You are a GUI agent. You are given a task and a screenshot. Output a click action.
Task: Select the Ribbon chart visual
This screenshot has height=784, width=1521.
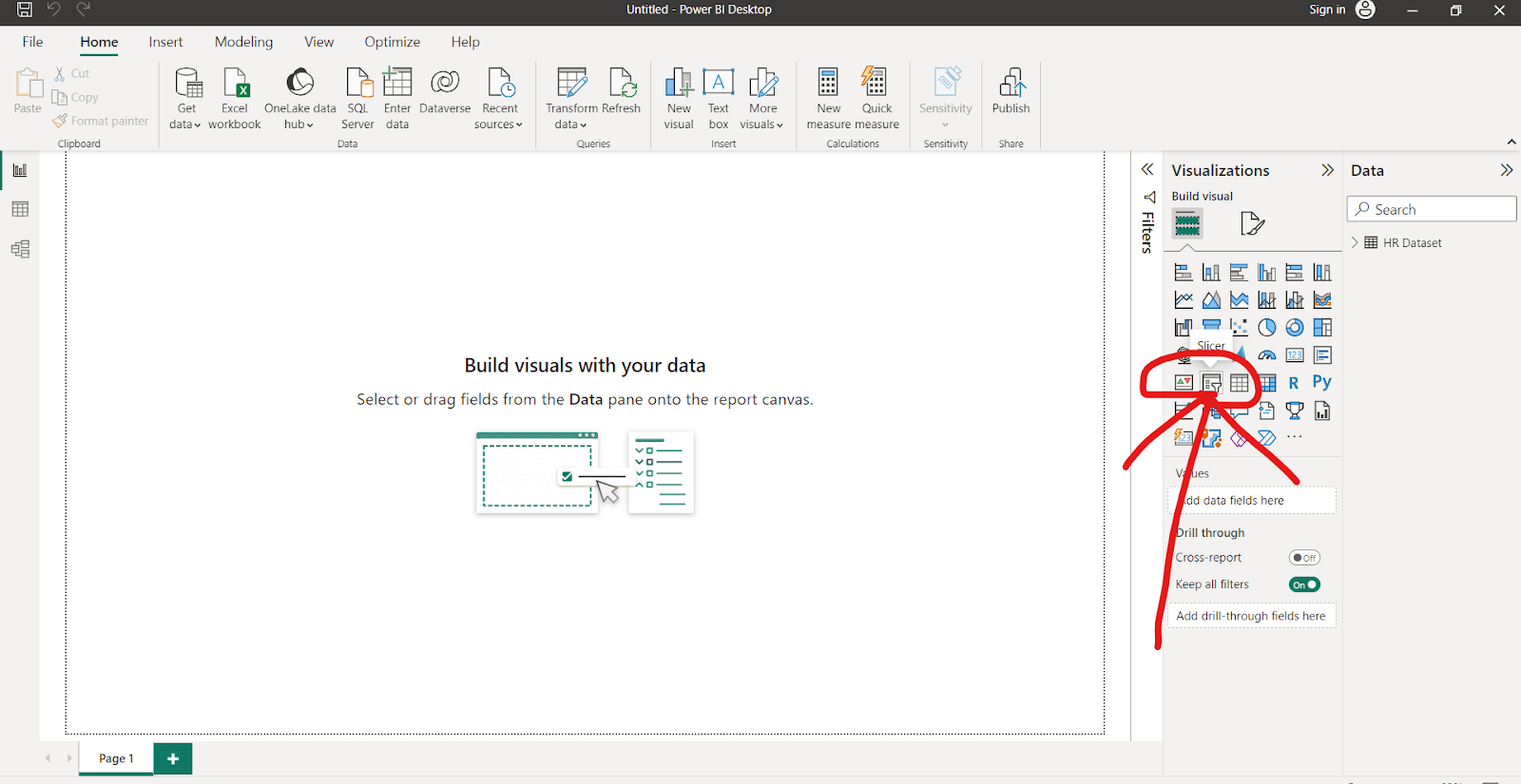tap(1322, 300)
